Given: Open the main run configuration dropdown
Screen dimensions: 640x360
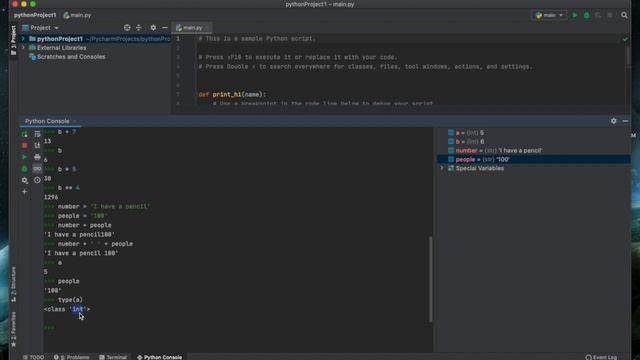Looking at the screenshot, I should [x=550, y=15].
